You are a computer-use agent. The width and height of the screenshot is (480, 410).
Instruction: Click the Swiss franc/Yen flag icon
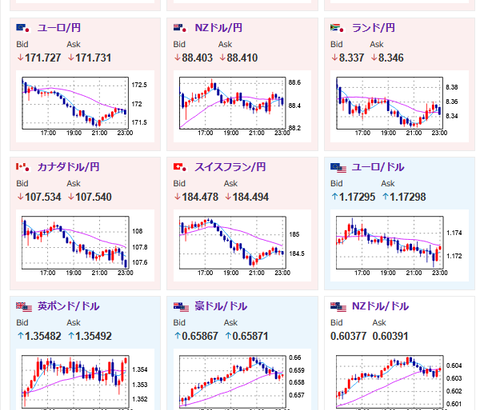click(x=180, y=167)
